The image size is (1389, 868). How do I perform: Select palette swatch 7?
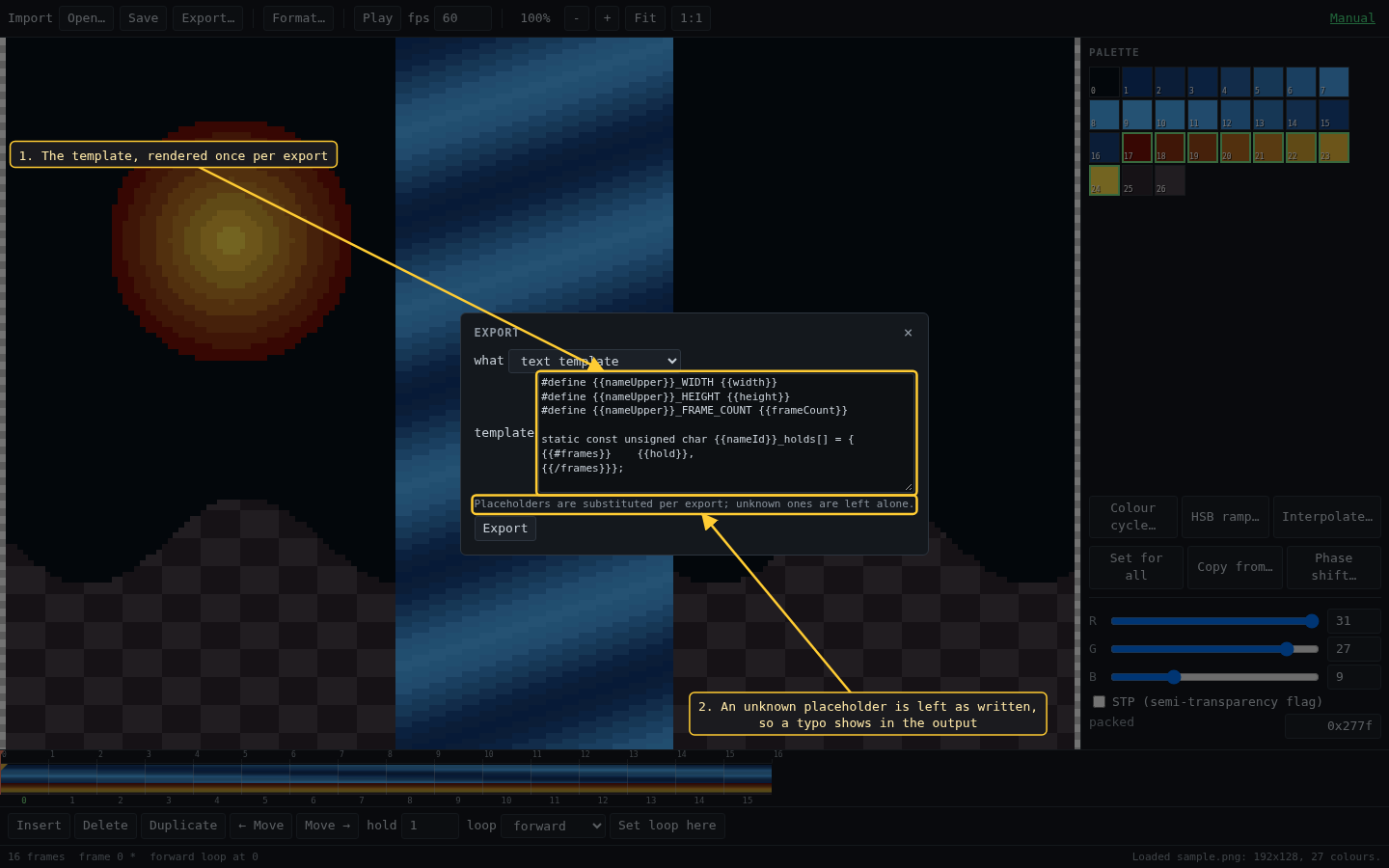1334,82
